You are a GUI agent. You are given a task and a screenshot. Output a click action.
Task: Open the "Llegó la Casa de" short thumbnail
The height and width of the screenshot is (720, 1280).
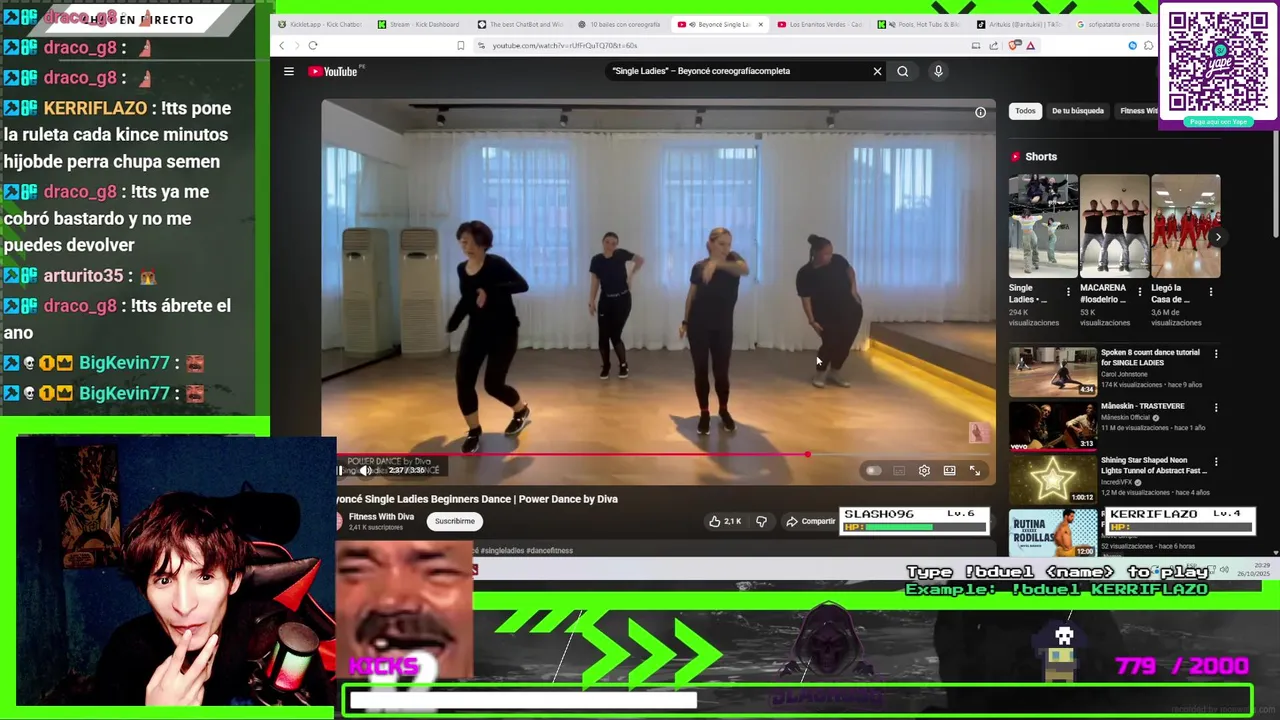1186,226
